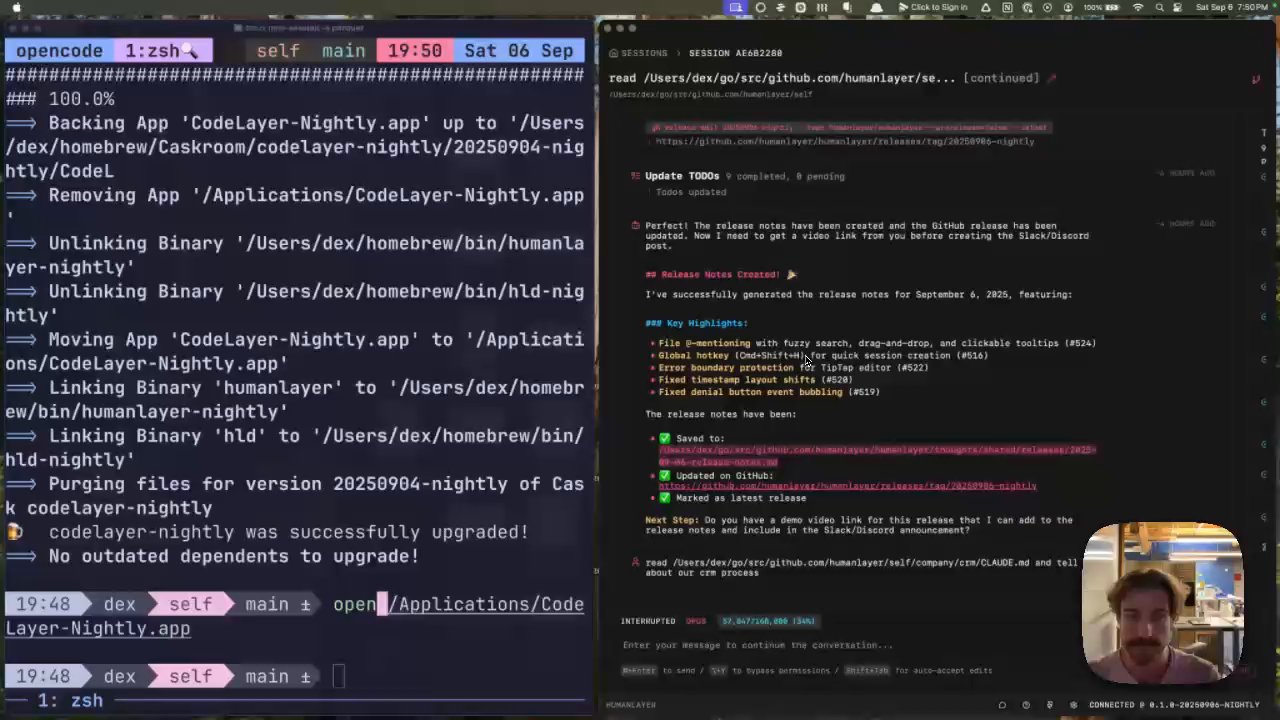
Task: Click 'File @-mentioning' bullet item
Action: pyautogui.click(x=877, y=343)
